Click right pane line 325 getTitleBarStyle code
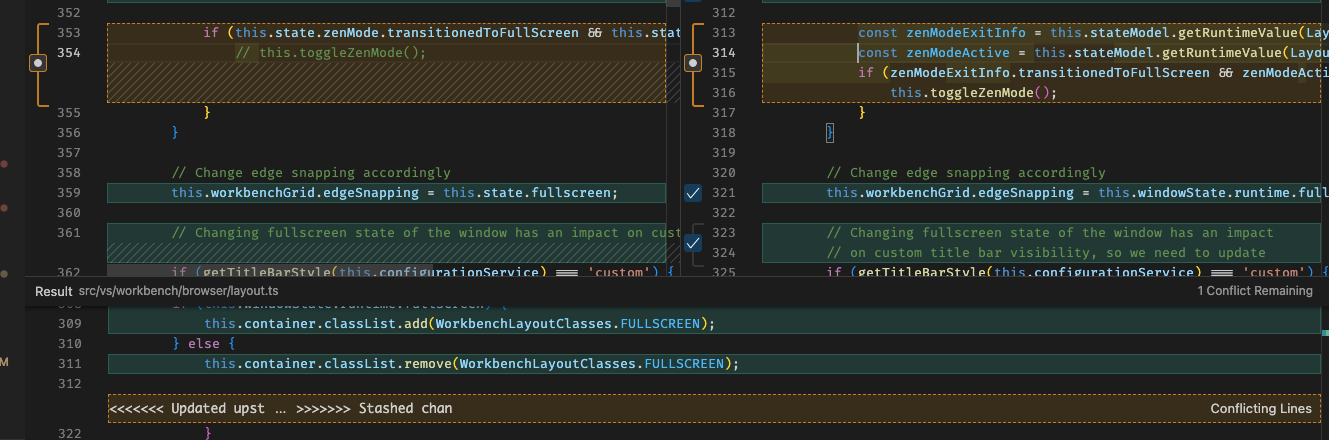Viewport: 1329px width, 440px height. [x=1077, y=272]
